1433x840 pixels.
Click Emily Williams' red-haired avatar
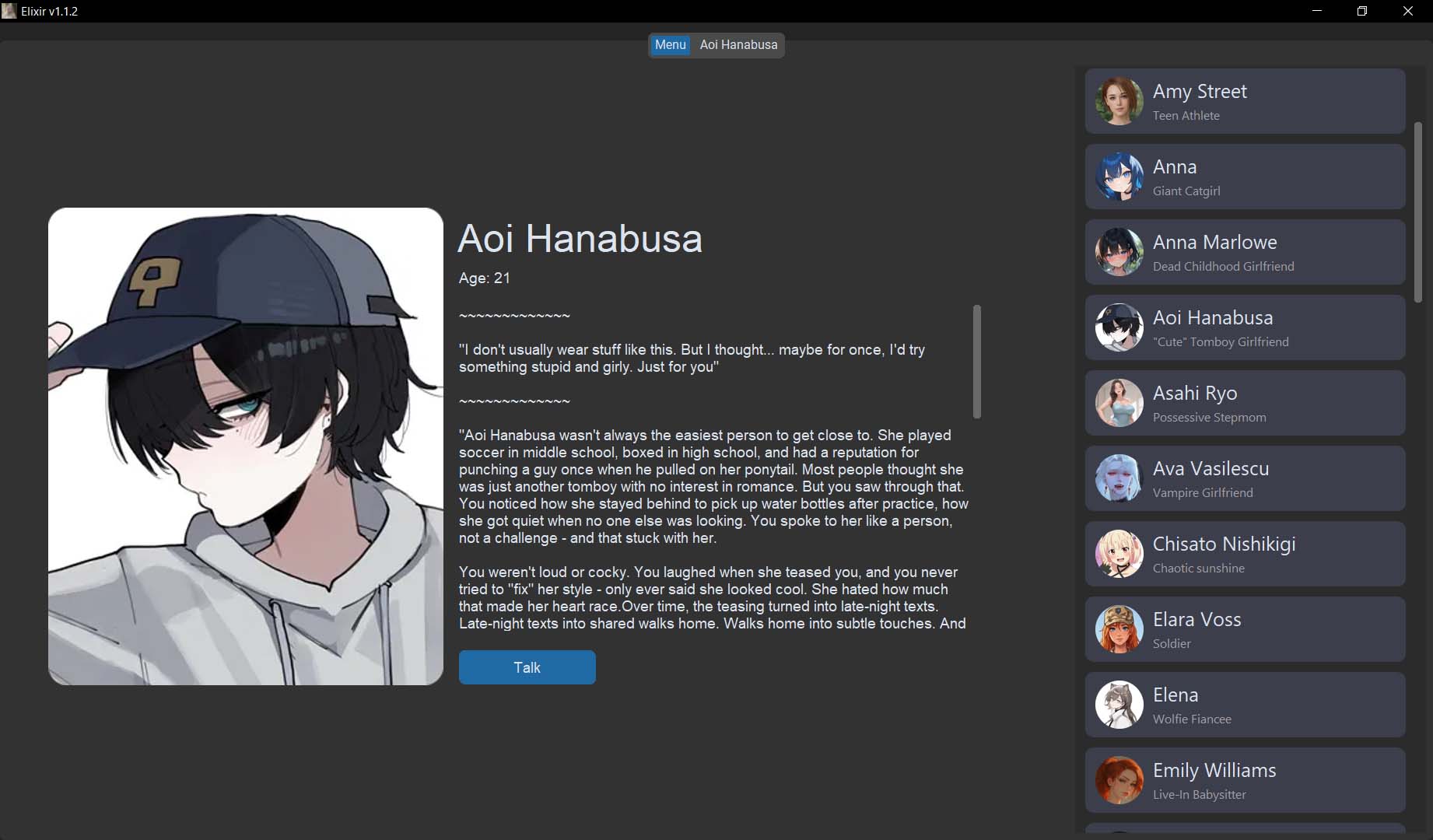click(x=1119, y=780)
